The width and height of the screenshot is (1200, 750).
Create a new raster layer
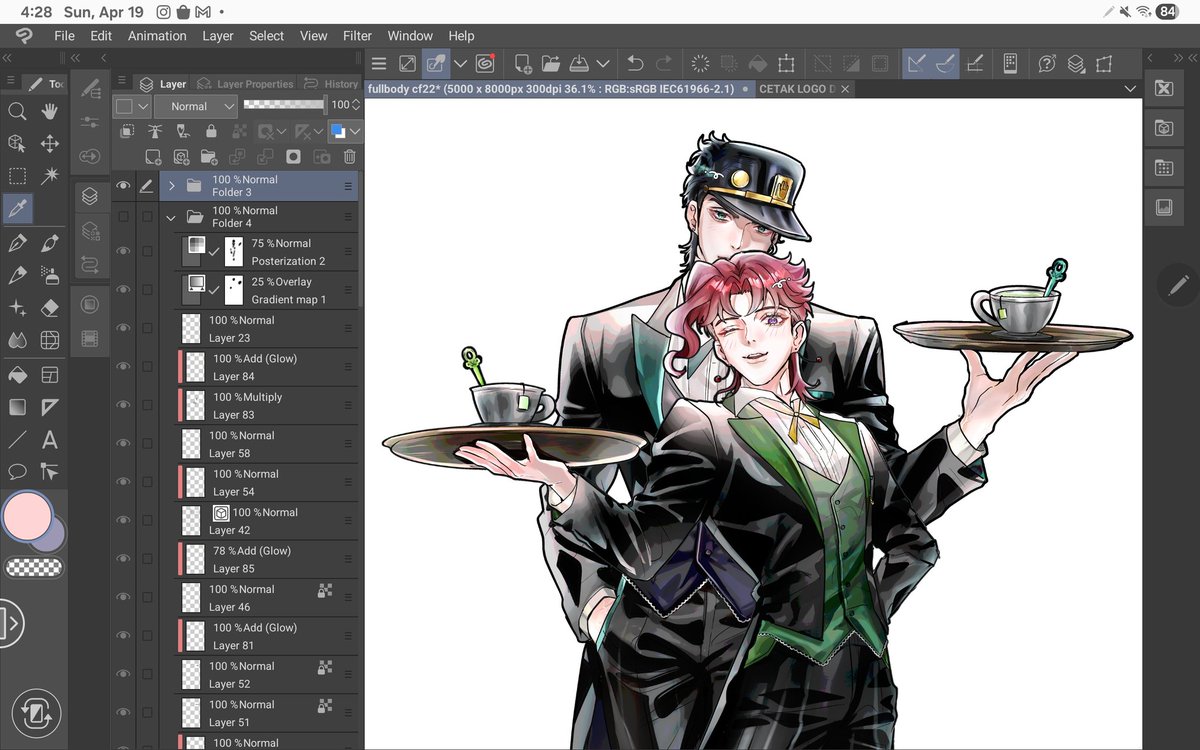tap(153, 157)
